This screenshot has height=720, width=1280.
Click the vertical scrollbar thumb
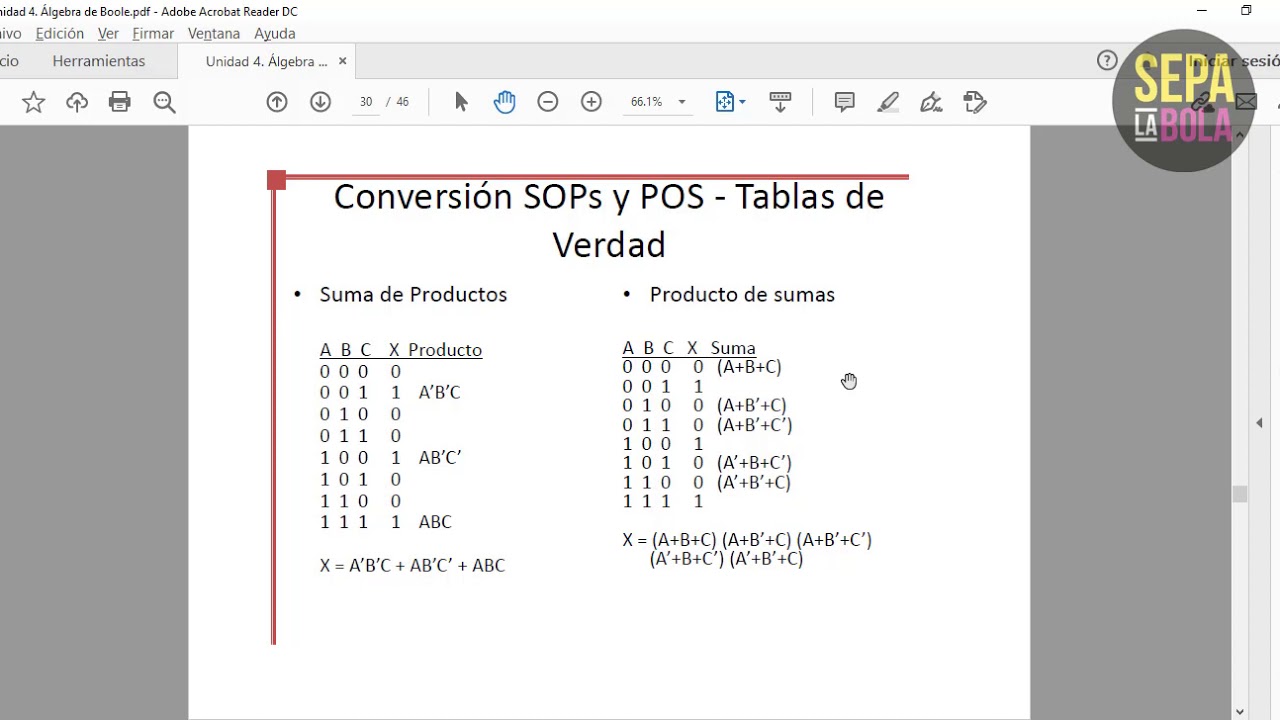tap(1240, 494)
